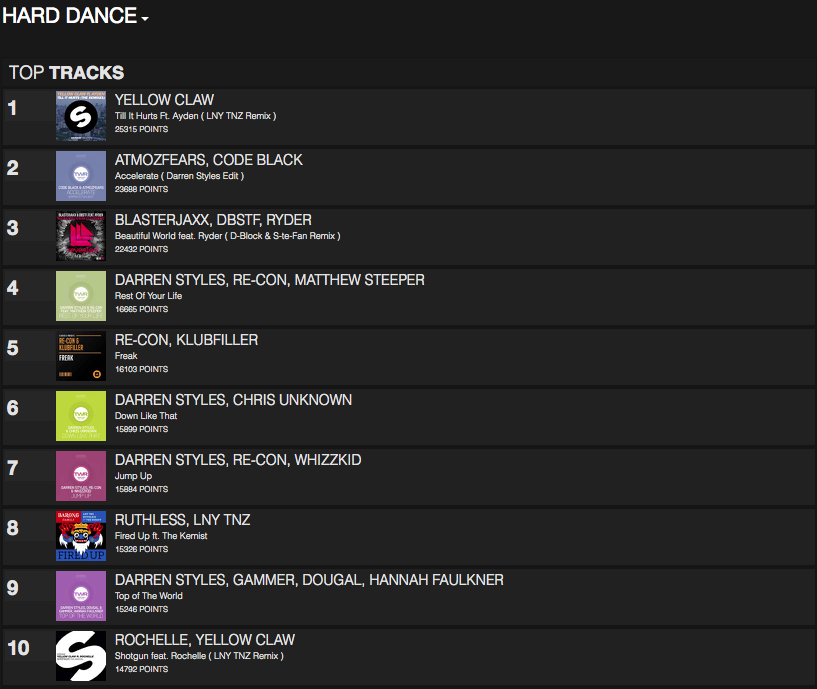The width and height of the screenshot is (817, 689).
Task: Click the DARREN STYLES, RE-CON, WHIZZKID heading
Action: tap(238, 460)
